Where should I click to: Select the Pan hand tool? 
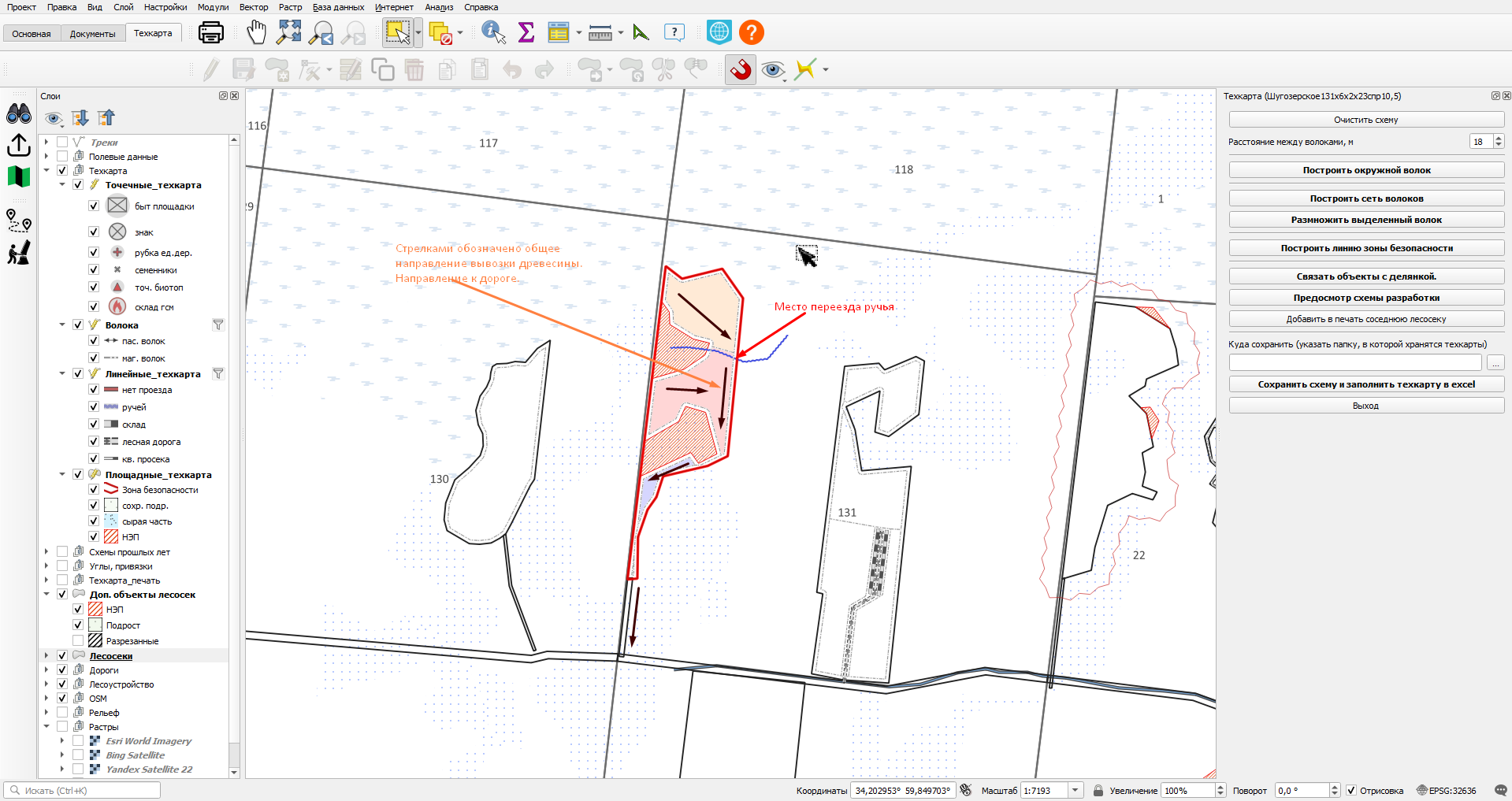[x=256, y=32]
